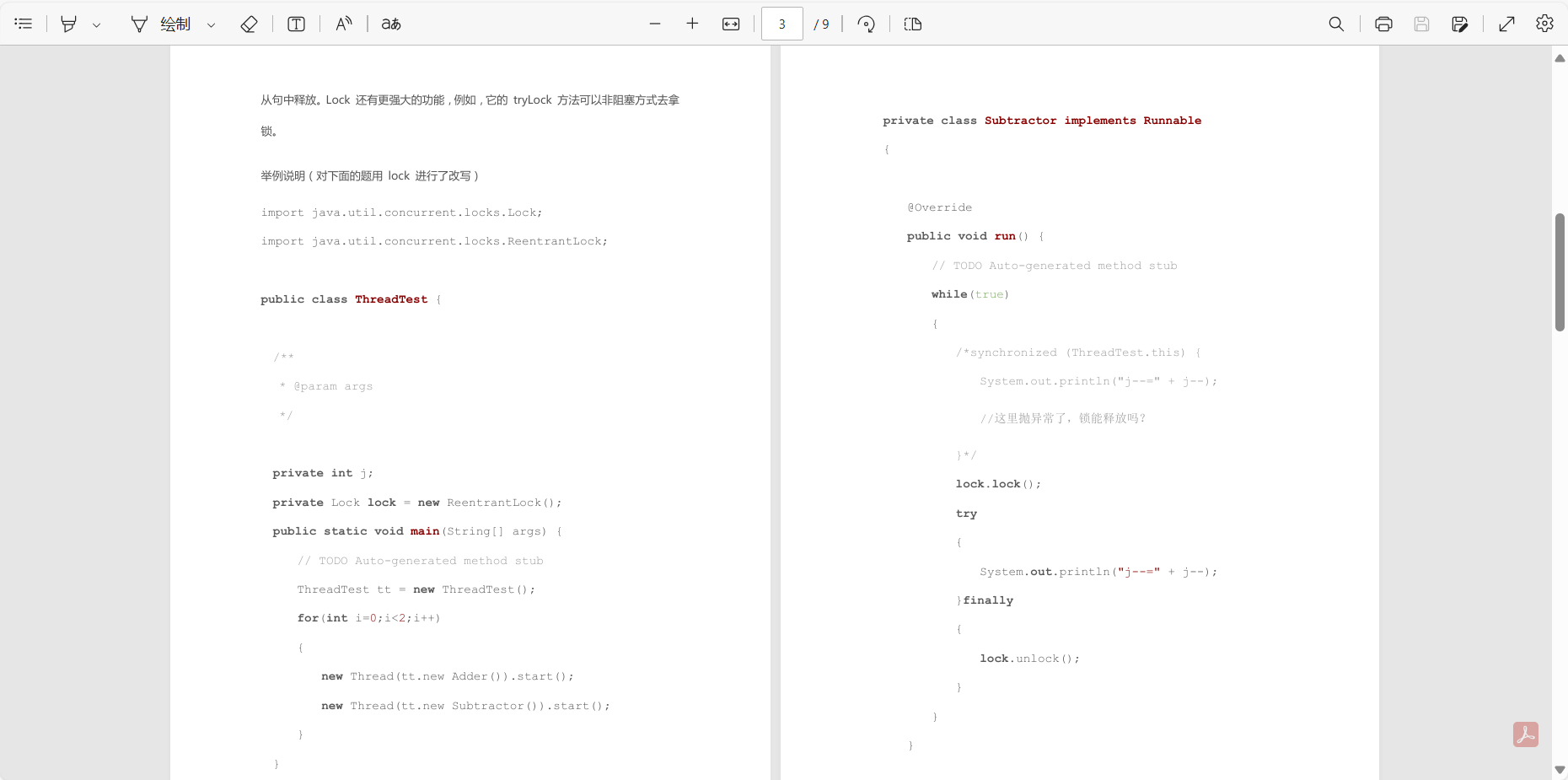
Task: Select the highlight tool
Action: (69, 24)
